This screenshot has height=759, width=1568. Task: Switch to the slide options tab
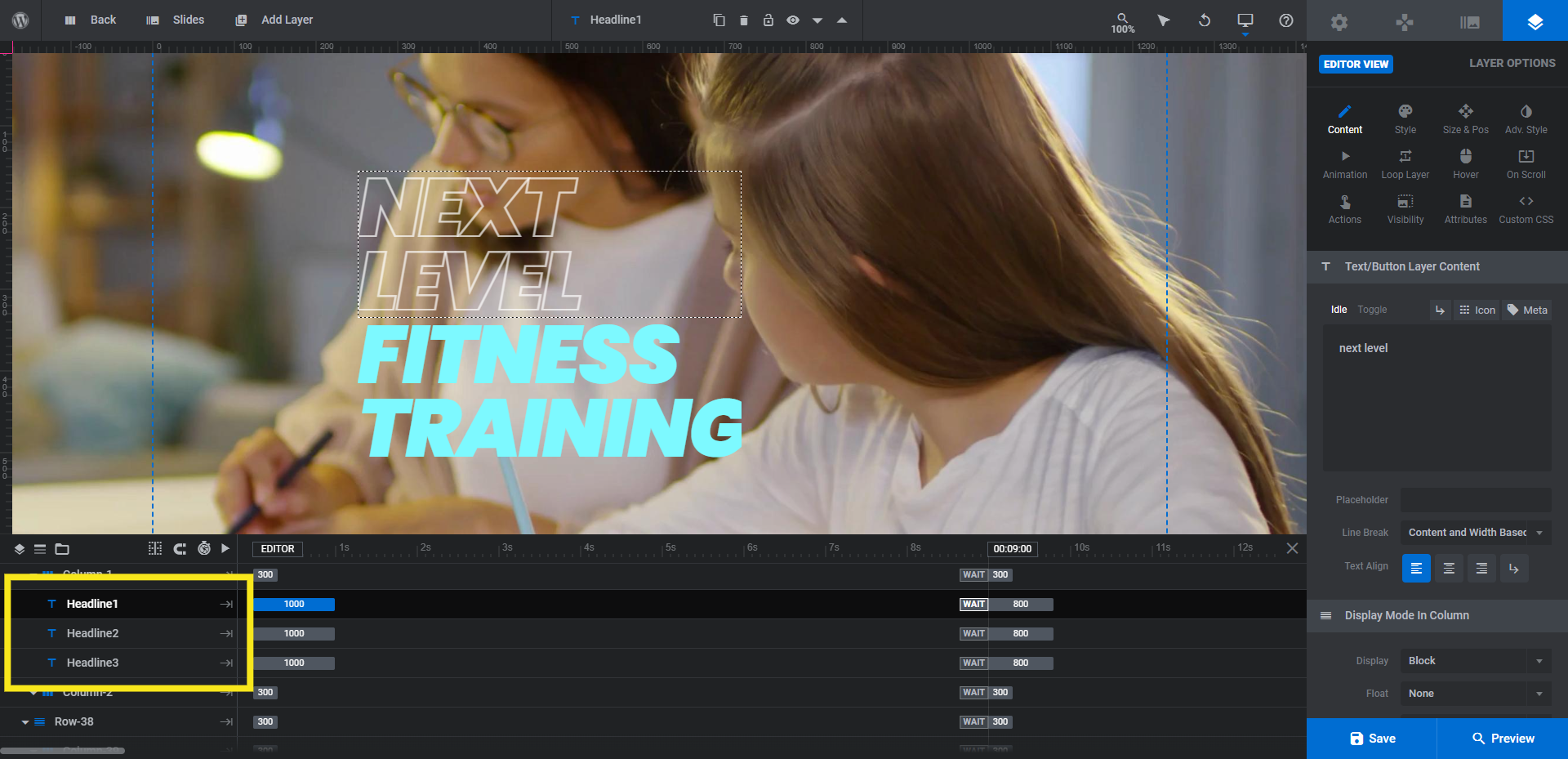point(1470,21)
